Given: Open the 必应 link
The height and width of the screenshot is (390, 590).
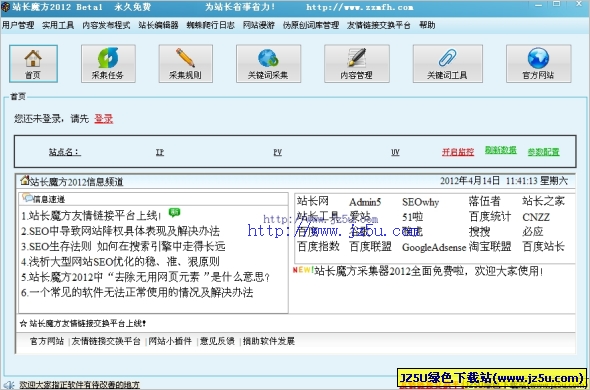Looking at the screenshot, I should pyautogui.click(x=533, y=232).
